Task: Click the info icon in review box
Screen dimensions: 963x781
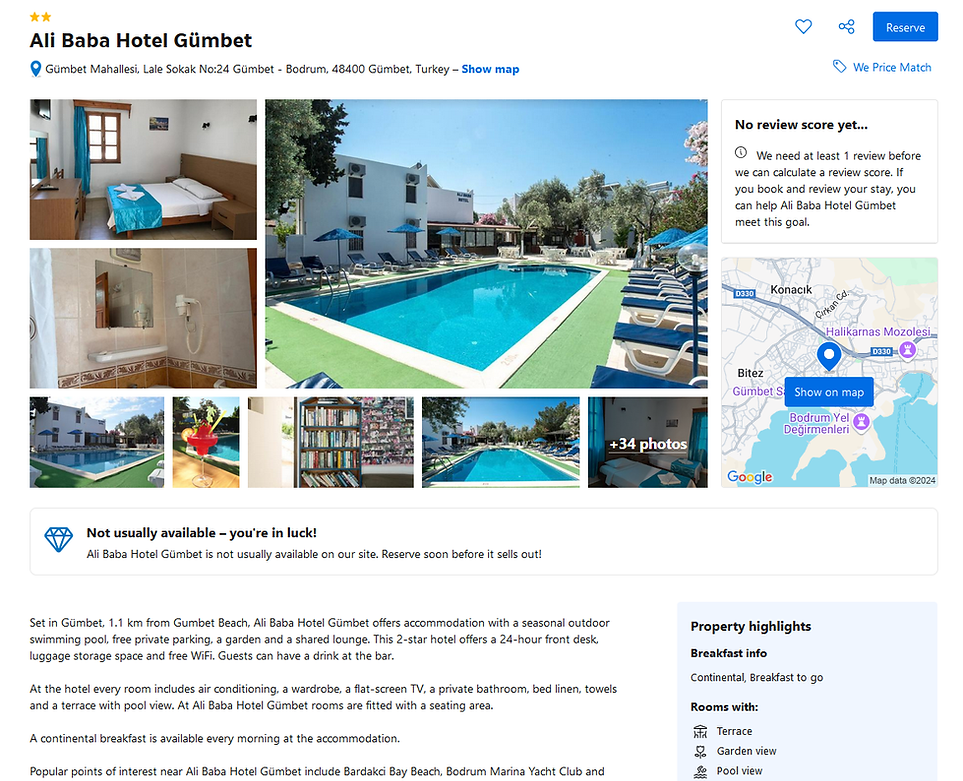Action: click(741, 152)
